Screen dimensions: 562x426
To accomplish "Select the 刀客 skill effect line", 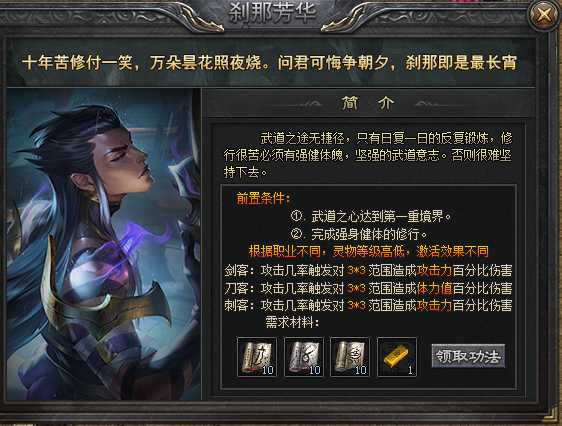I will tap(368, 288).
